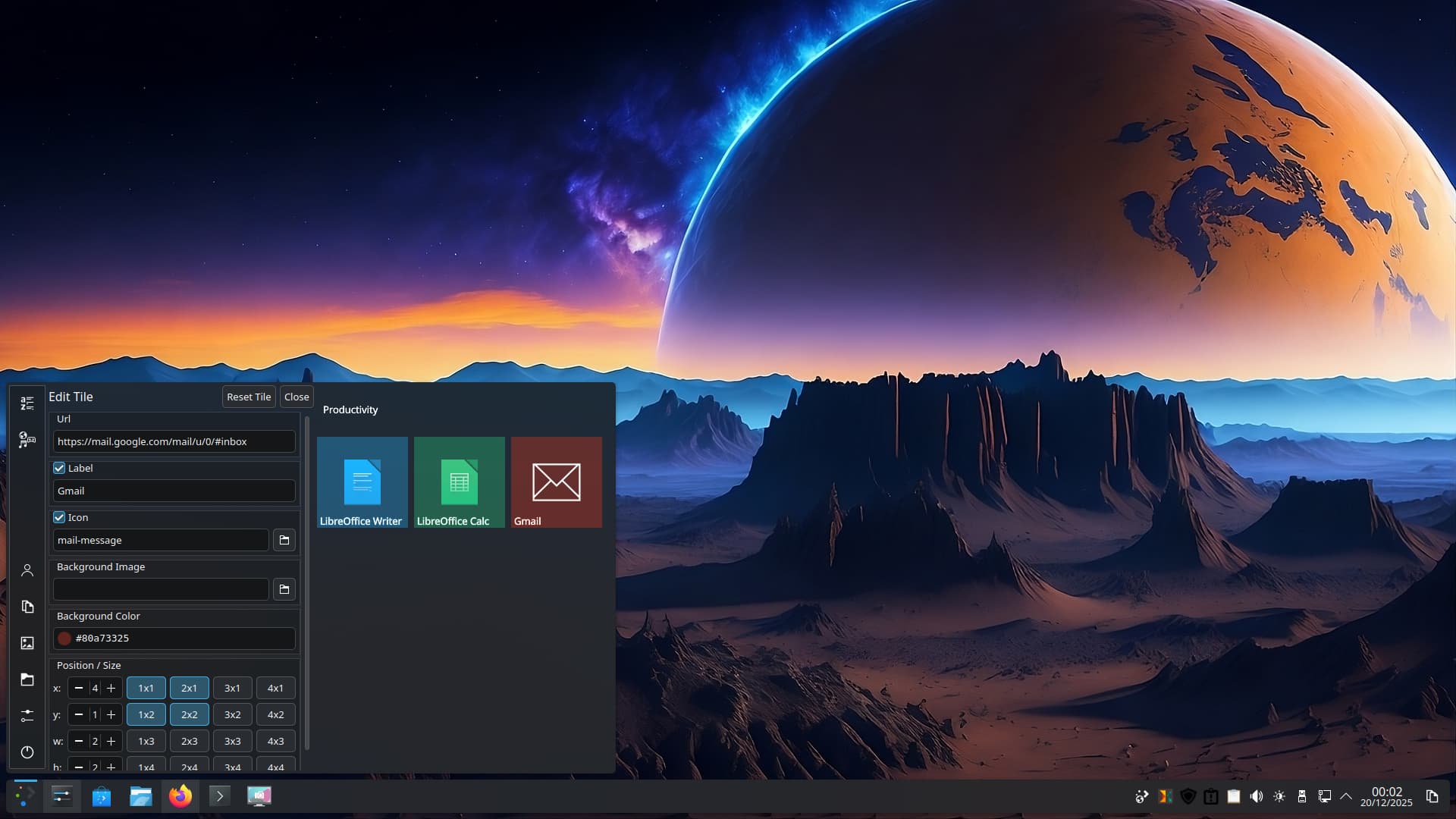This screenshot has width=1456, height=819.
Task: Open categories view icon in sidebar
Action: pos(27,440)
